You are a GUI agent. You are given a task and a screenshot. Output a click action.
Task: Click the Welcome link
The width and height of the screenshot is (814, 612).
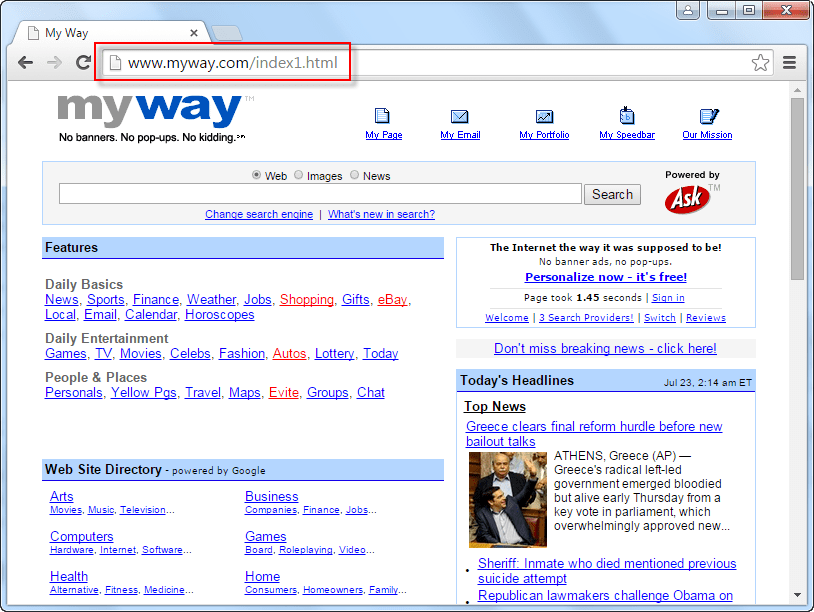(507, 318)
